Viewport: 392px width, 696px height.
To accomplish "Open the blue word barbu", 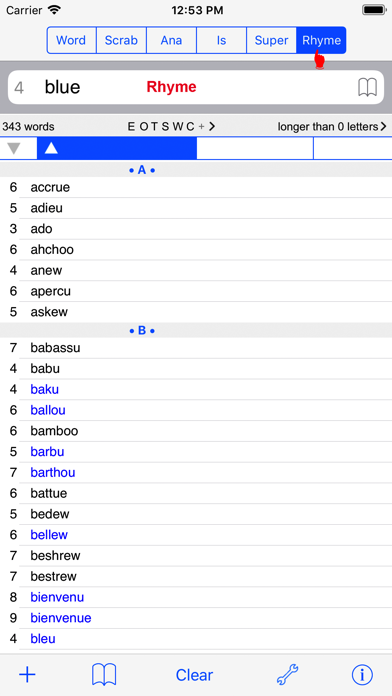I will (x=47, y=452).
